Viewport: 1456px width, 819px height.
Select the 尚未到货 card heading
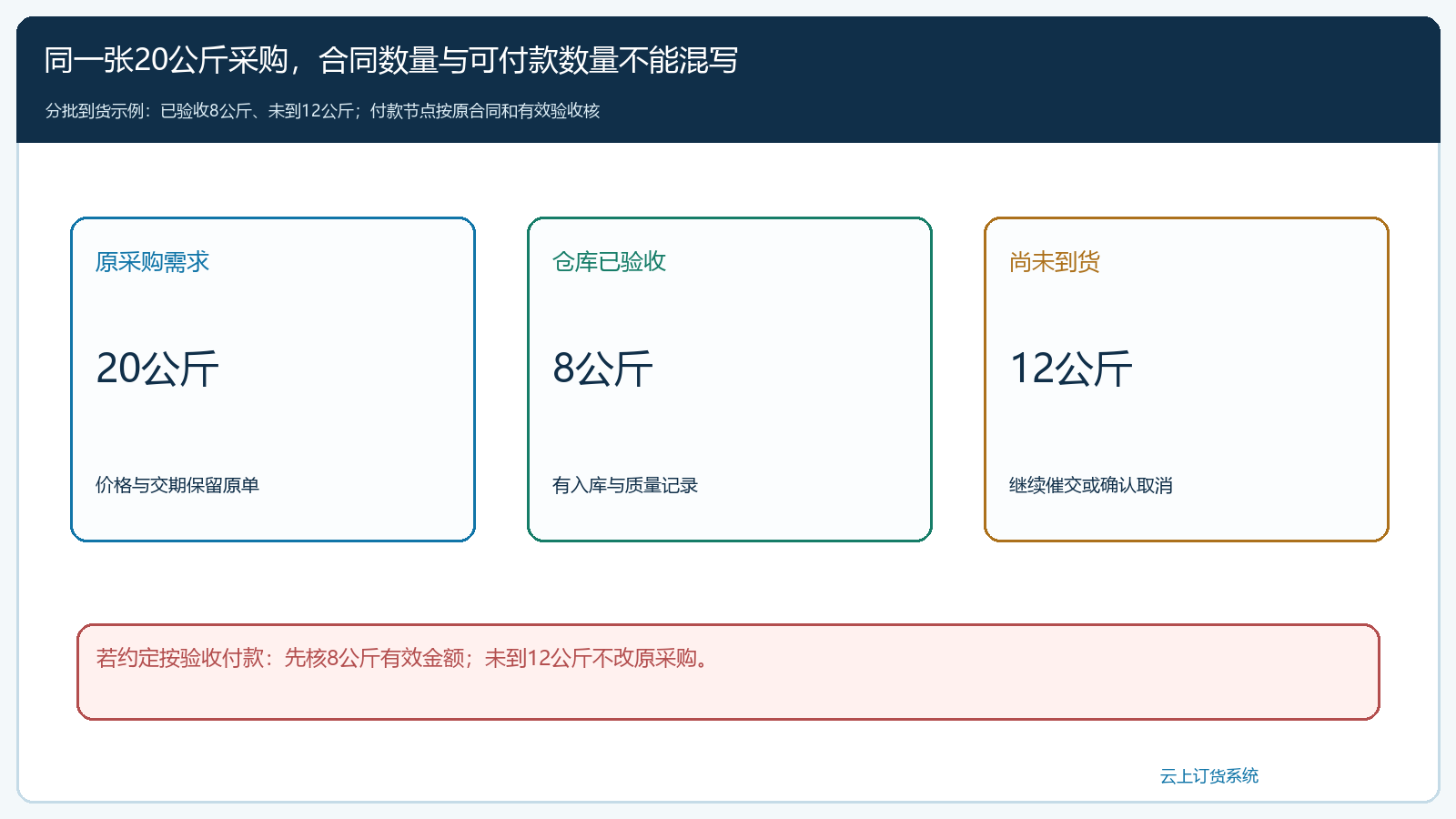[x=1054, y=262]
